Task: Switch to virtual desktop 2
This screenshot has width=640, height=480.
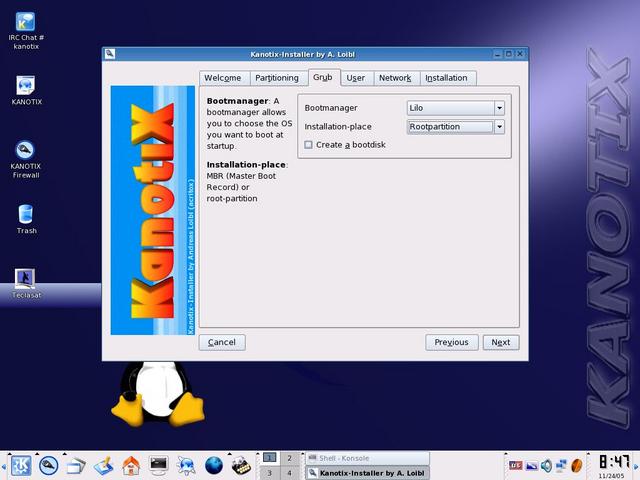Action: pos(289,458)
